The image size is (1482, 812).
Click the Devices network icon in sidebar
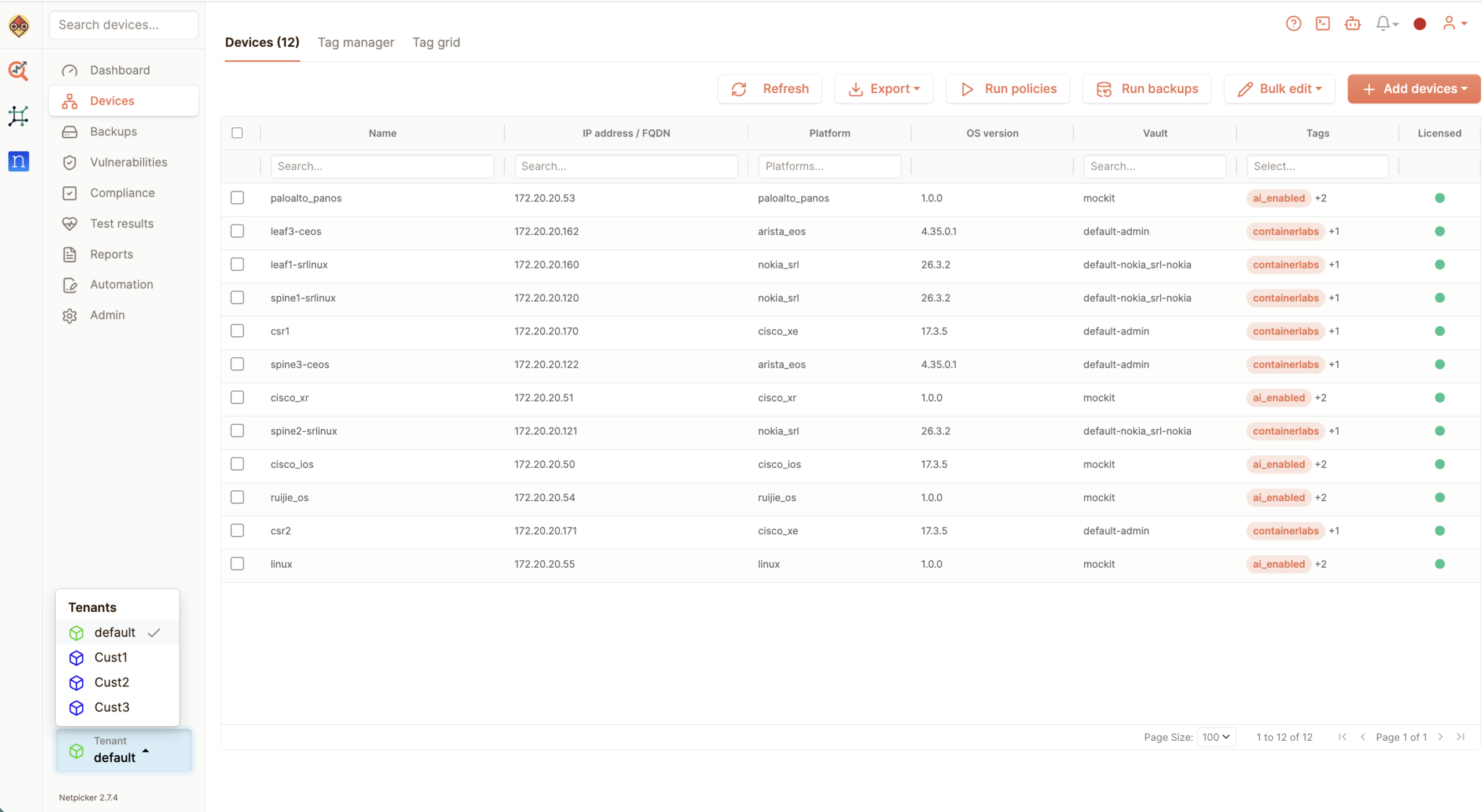pyautogui.click(x=69, y=101)
